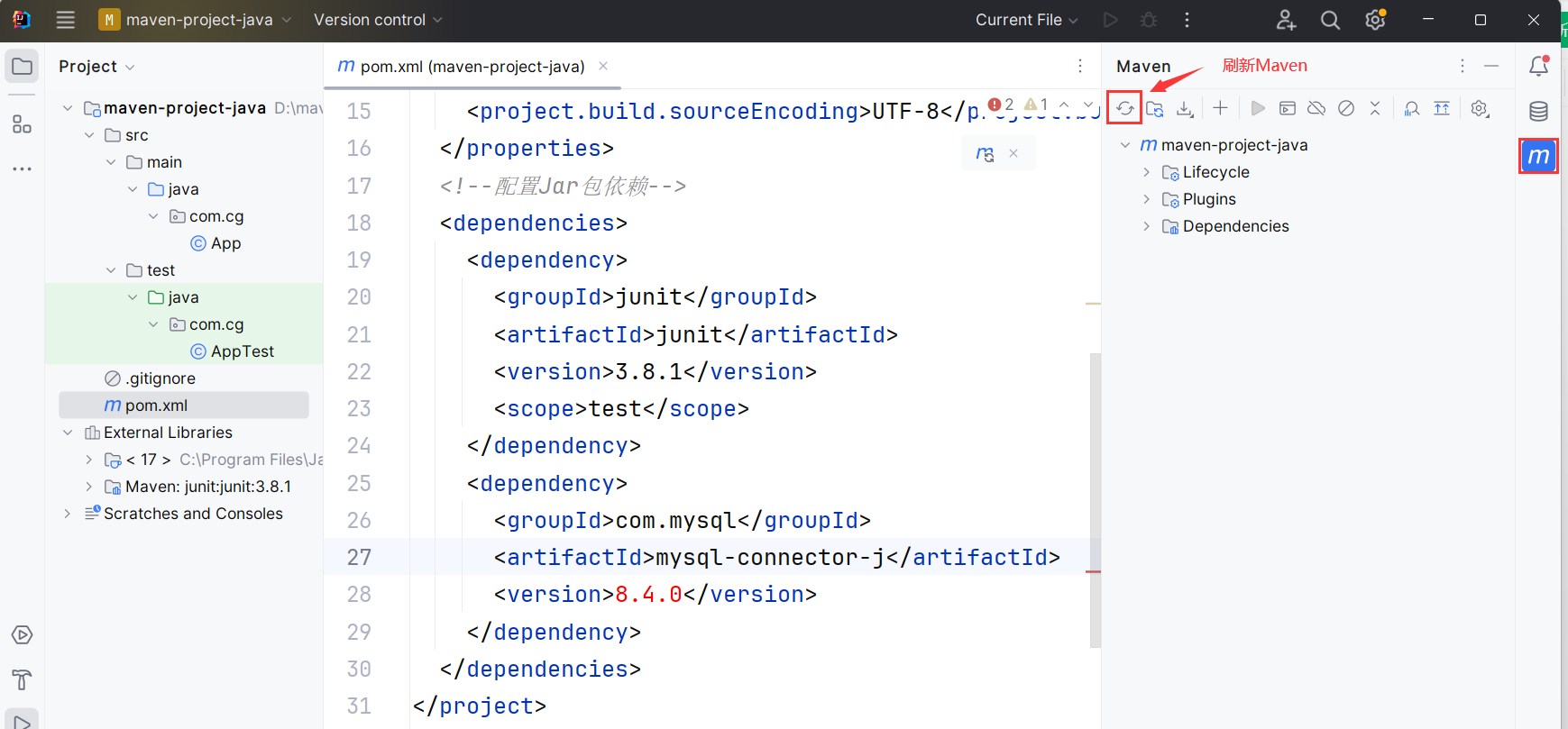The width and height of the screenshot is (1568, 729).
Task: Close pom.xml editor tab
Action: pyautogui.click(x=603, y=66)
